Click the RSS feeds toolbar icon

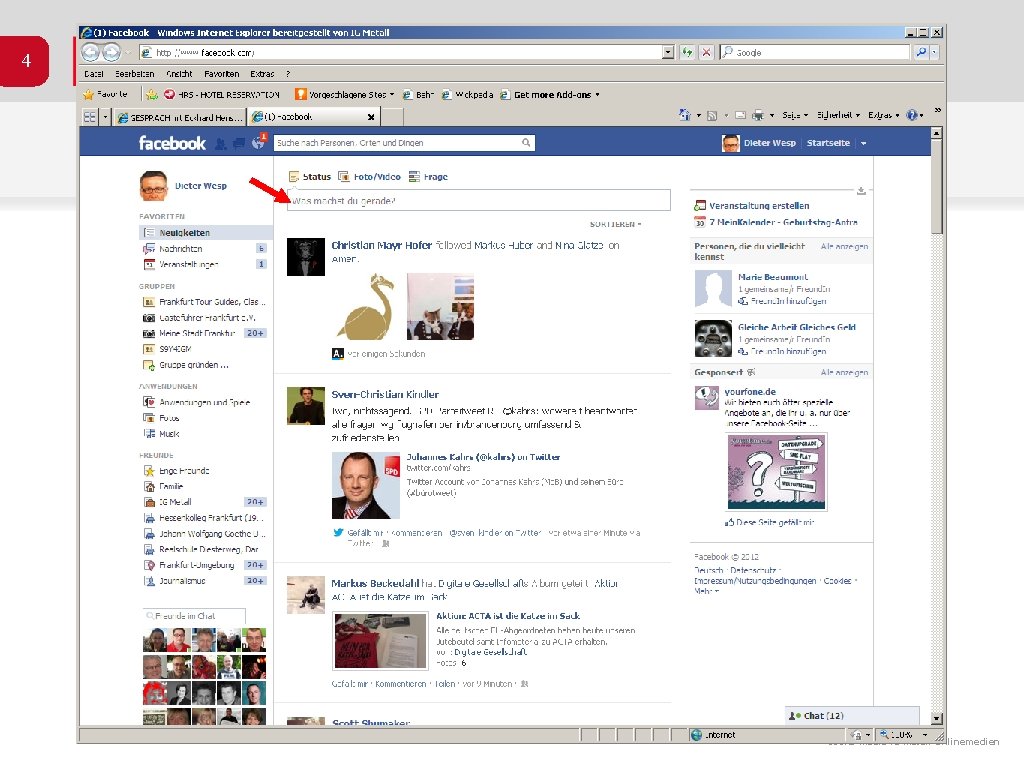coord(712,116)
